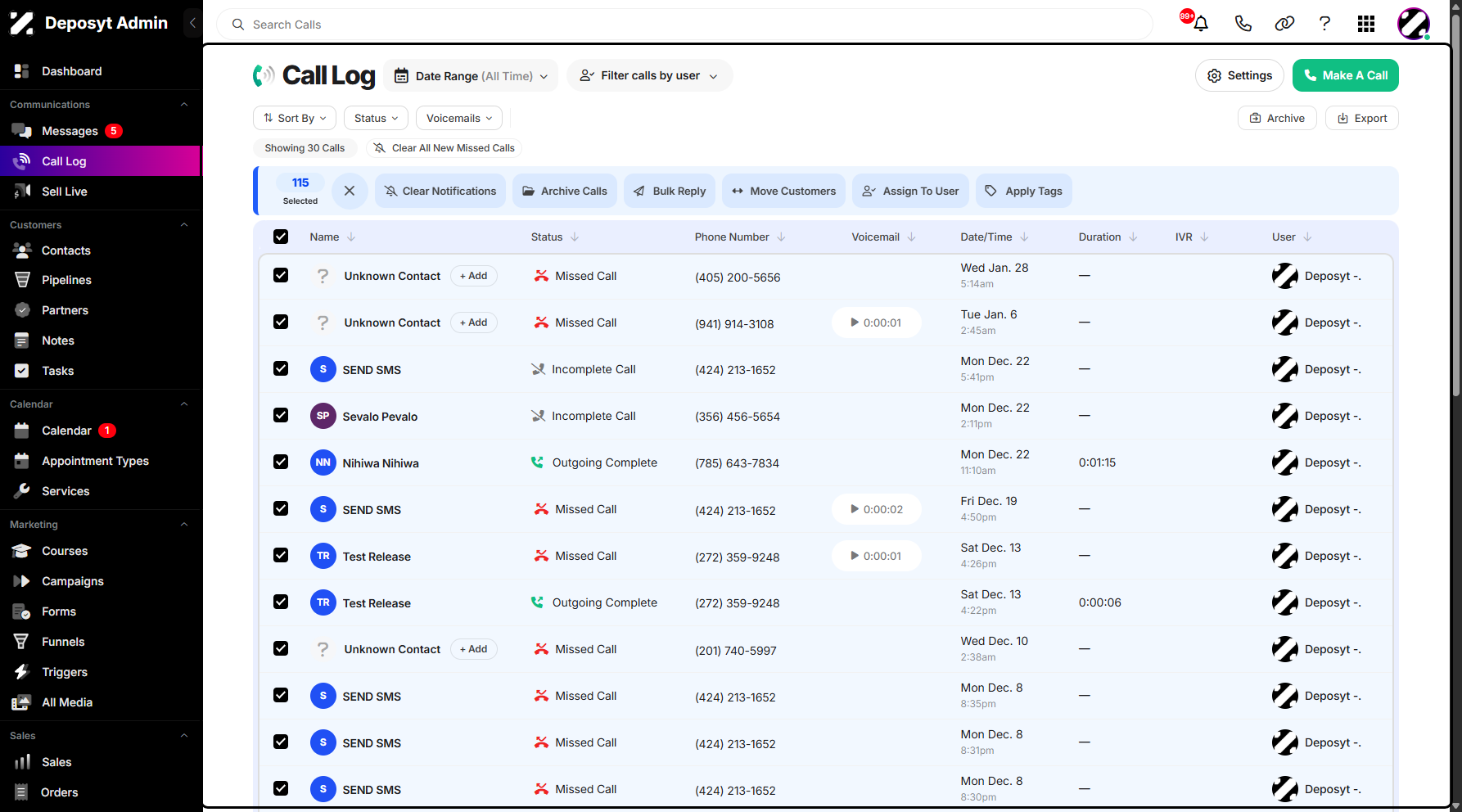The image size is (1462, 812).
Task: Uncheck the (405) 200-5656 row checkbox
Action: (281, 275)
